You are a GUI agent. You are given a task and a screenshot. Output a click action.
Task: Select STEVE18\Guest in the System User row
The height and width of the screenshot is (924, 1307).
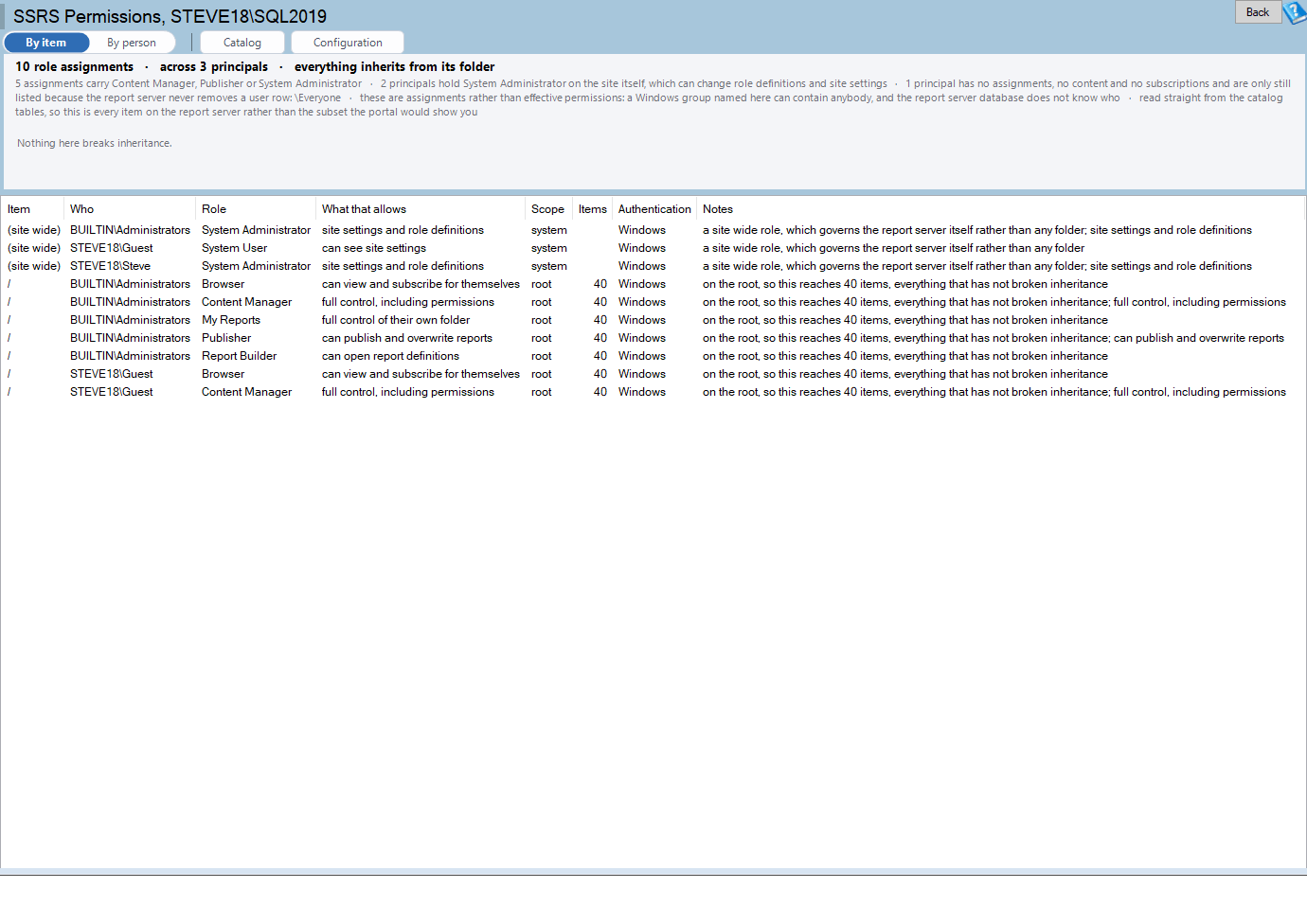click(x=111, y=248)
